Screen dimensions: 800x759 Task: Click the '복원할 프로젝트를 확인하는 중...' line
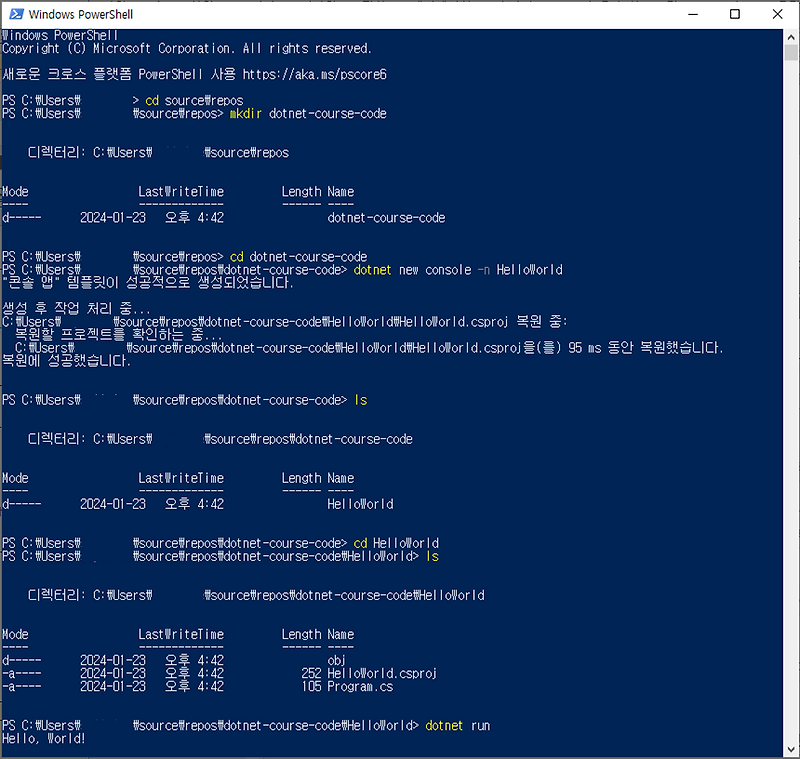point(118,335)
